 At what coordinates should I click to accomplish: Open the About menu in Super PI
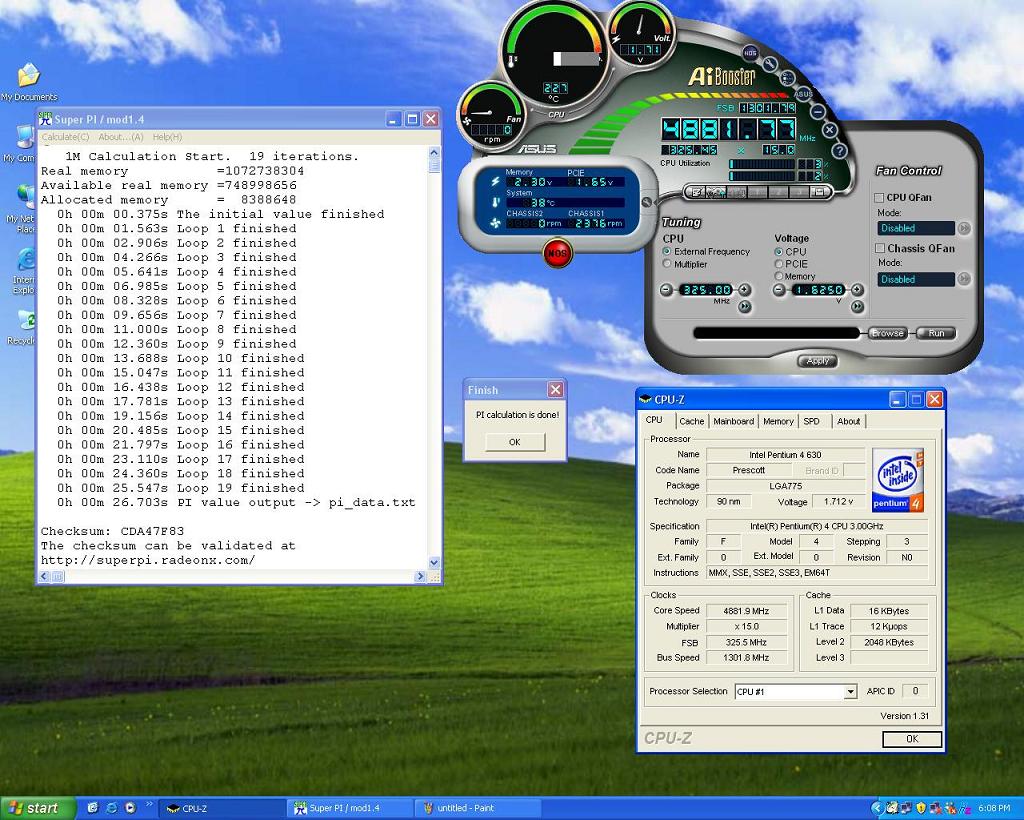click(x=121, y=137)
